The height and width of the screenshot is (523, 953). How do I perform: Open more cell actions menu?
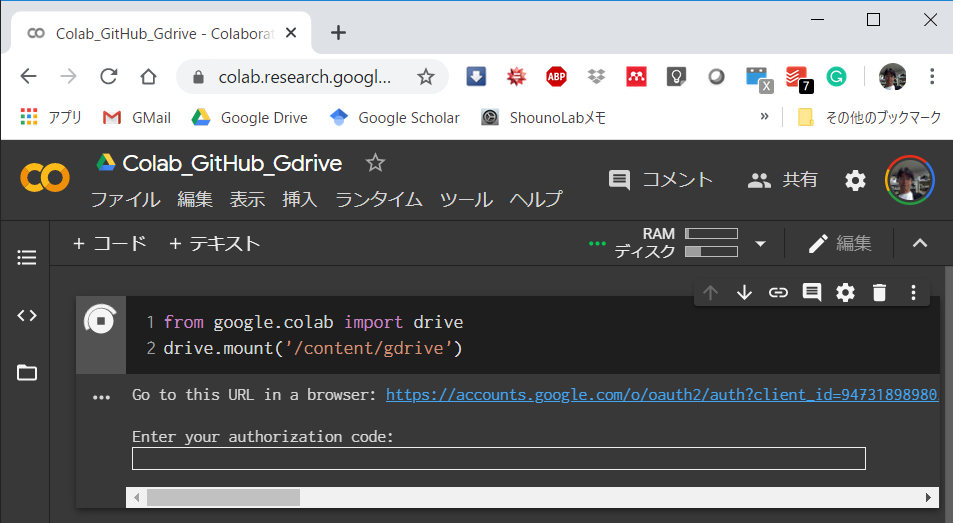pyautogui.click(x=913, y=293)
